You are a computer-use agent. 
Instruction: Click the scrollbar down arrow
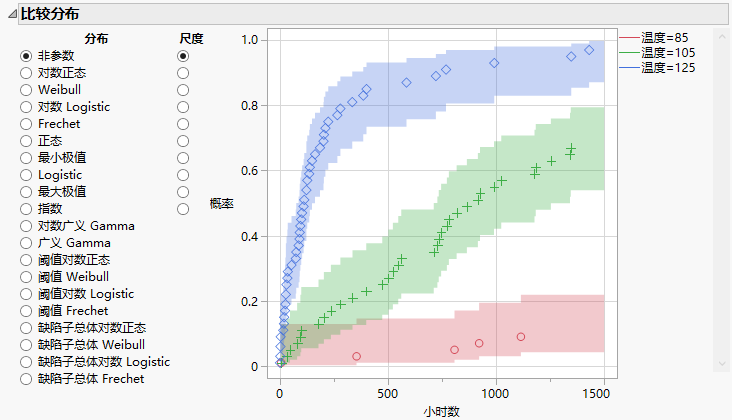pyautogui.click(x=723, y=365)
